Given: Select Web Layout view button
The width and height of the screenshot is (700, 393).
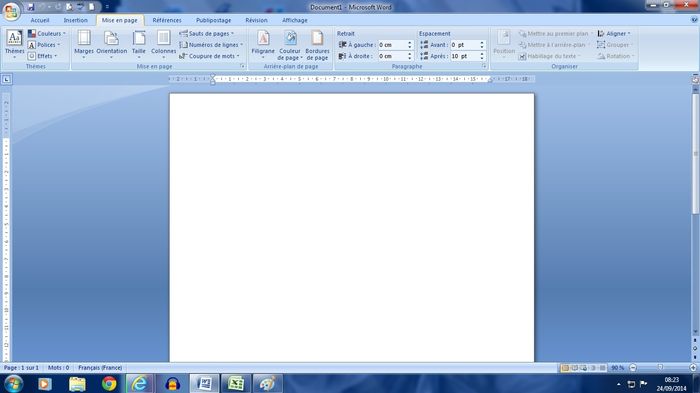Looking at the screenshot, I should [x=583, y=368].
